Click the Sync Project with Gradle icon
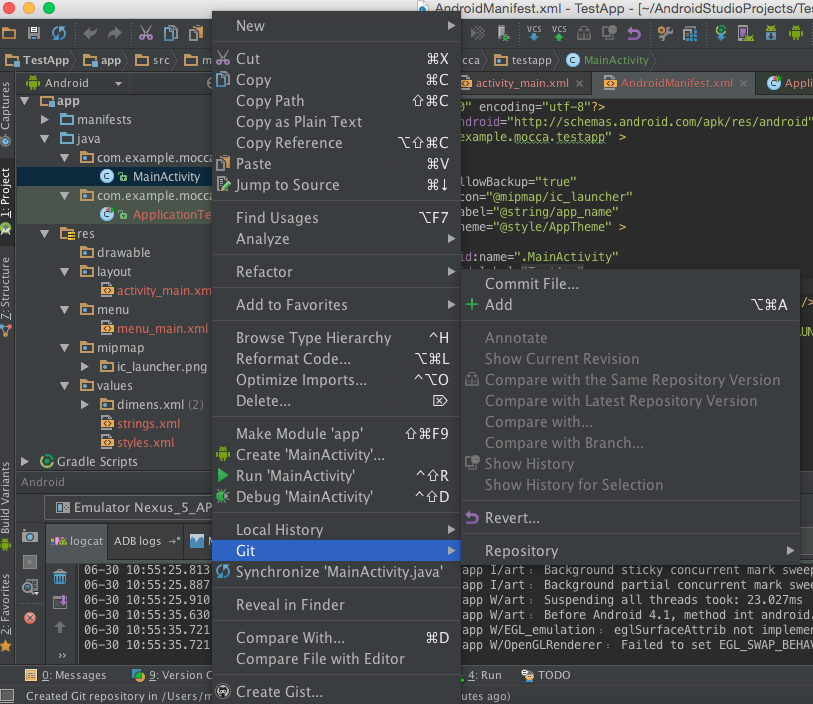The height and width of the screenshot is (704, 813). coord(721,34)
